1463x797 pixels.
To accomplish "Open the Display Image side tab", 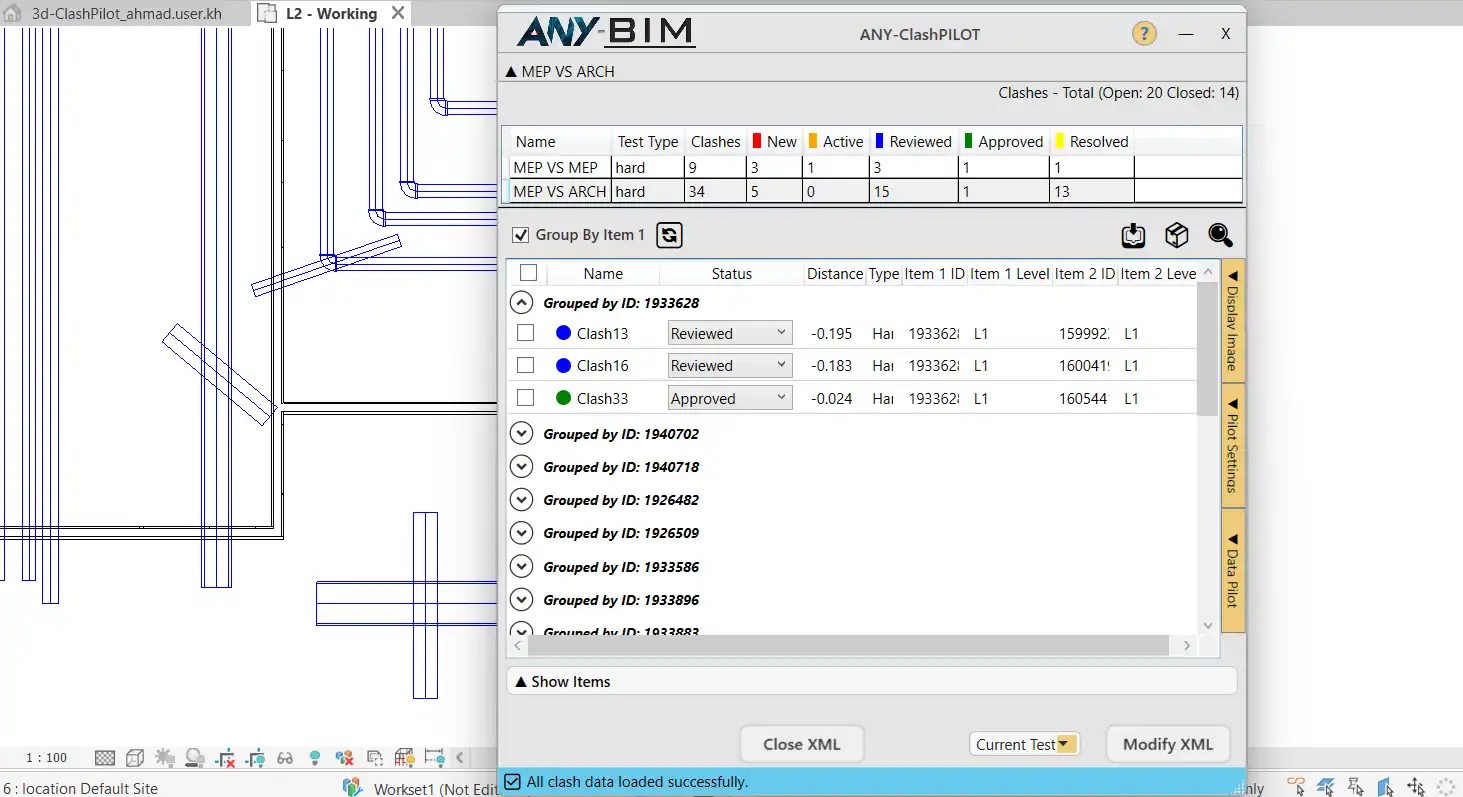I will click(1233, 321).
